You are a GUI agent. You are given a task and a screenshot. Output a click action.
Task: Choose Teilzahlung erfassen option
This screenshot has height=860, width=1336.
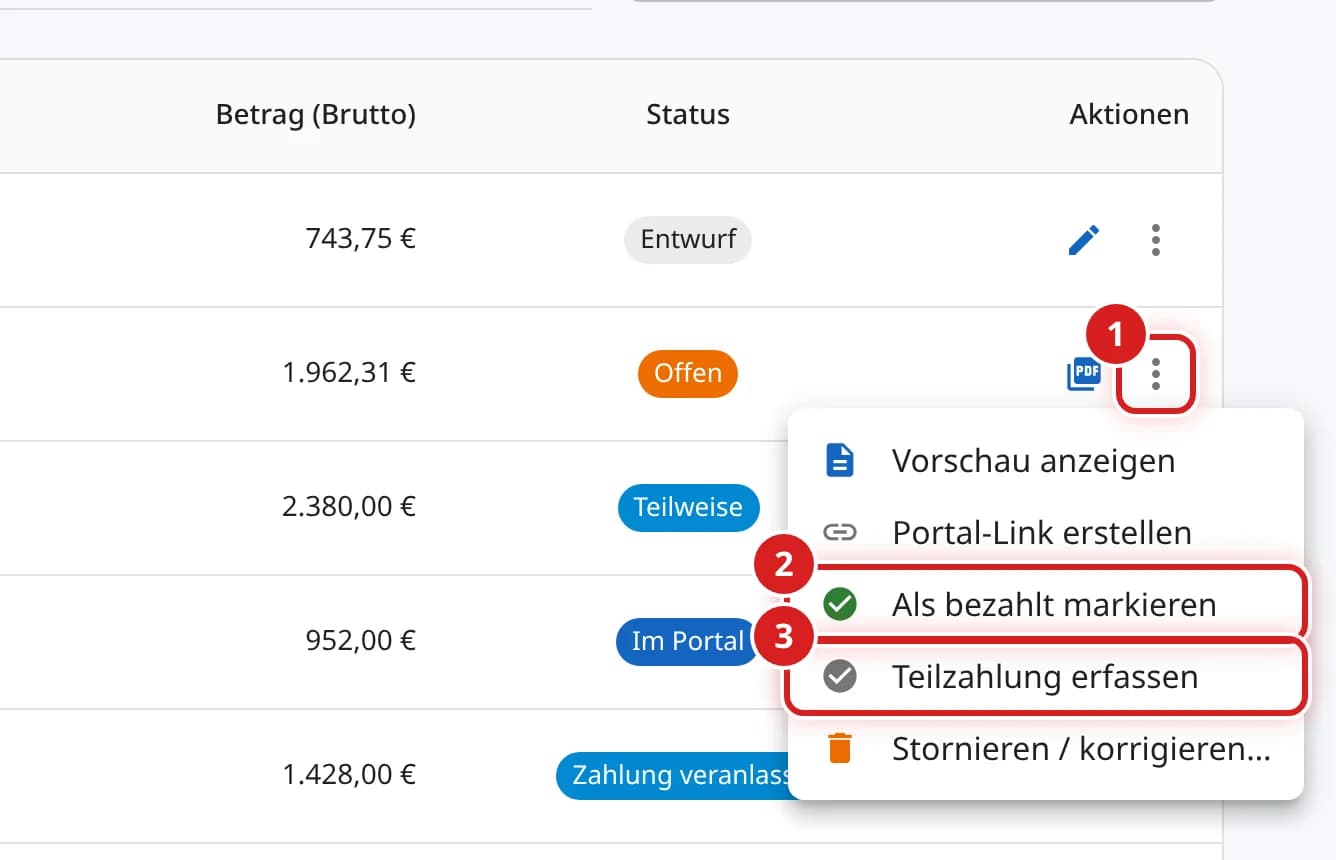[x=1046, y=677]
